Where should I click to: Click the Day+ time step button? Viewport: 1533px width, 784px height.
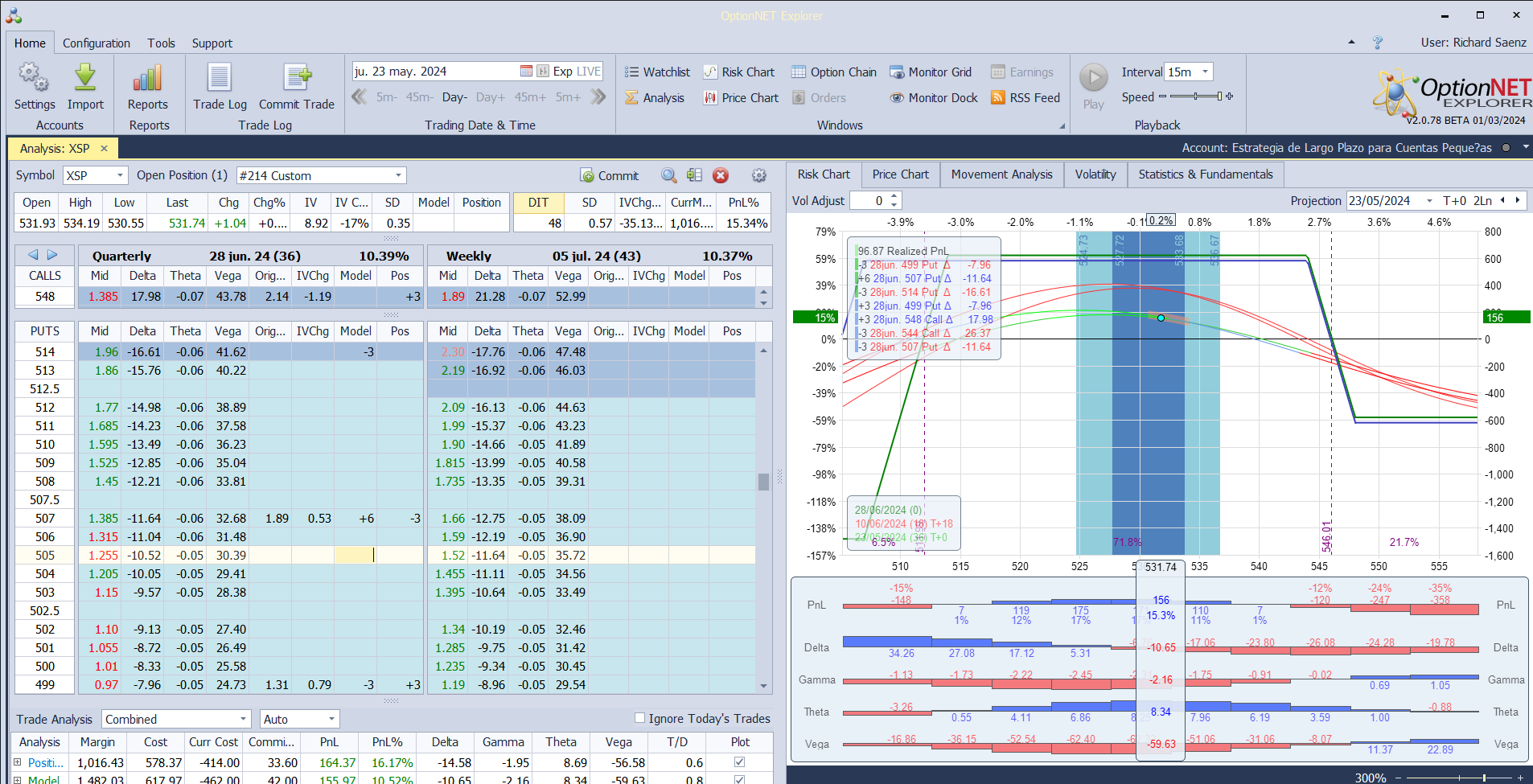point(491,97)
